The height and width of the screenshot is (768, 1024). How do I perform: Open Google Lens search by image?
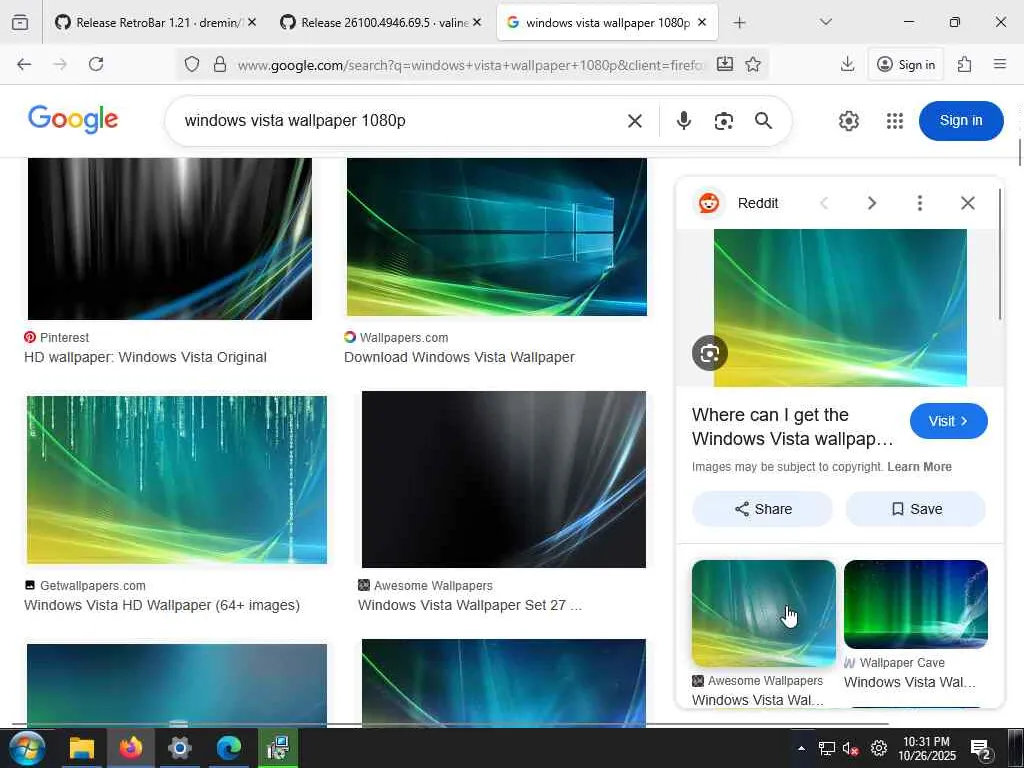pos(724,121)
